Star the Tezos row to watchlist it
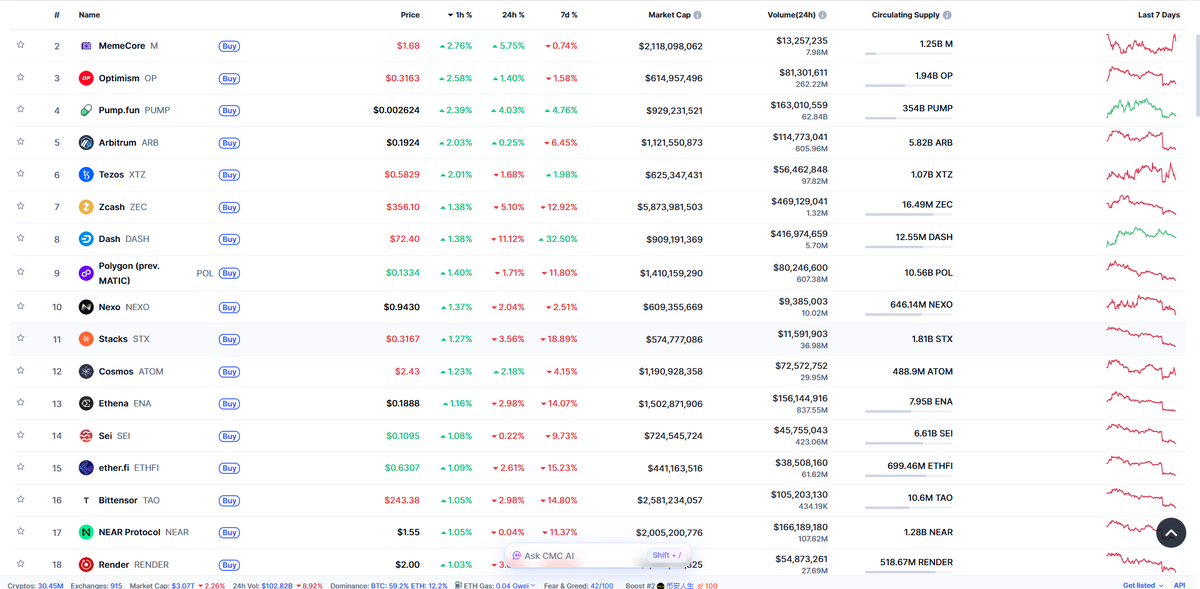The height and width of the screenshot is (589, 1200). coord(20,174)
